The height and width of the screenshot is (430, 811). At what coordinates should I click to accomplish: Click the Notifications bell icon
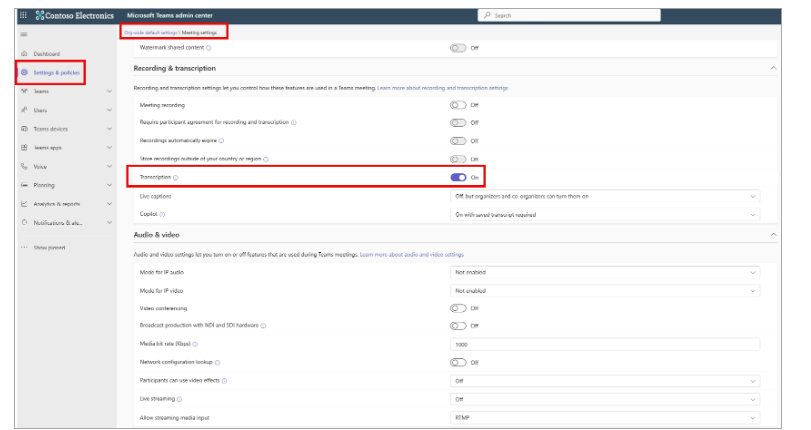point(24,223)
